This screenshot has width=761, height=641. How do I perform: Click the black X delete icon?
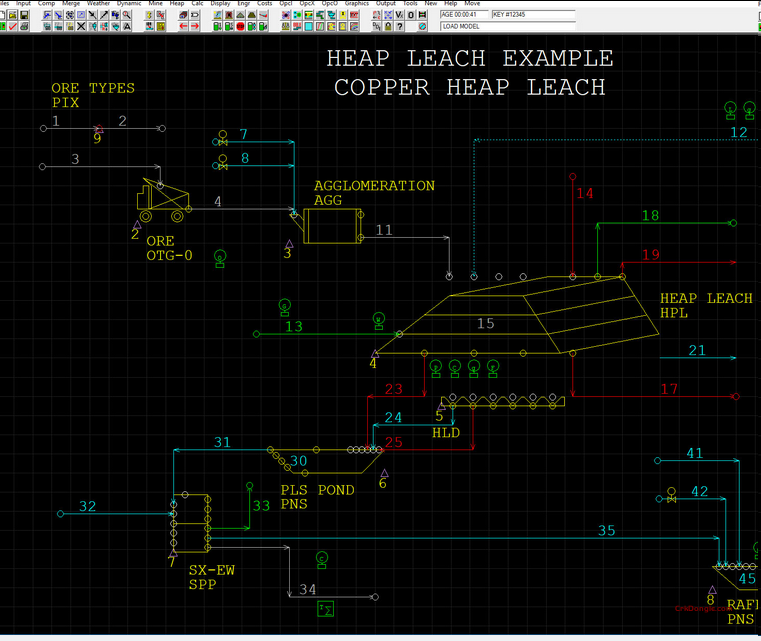click(81, 27)
